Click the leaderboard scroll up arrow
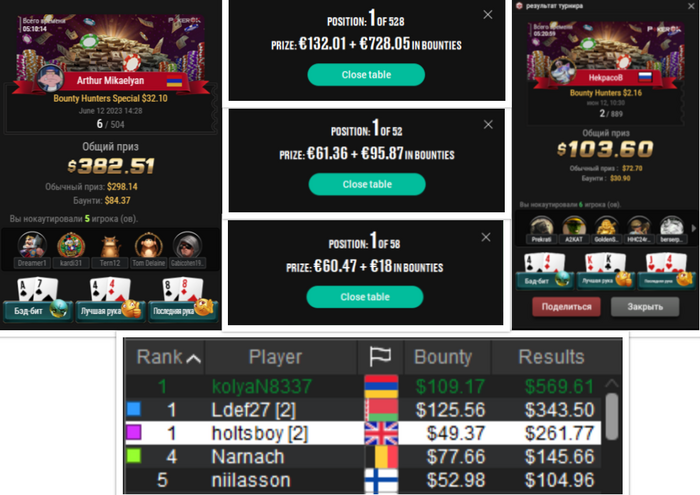 pyautogui.click(x=612, y=383)
